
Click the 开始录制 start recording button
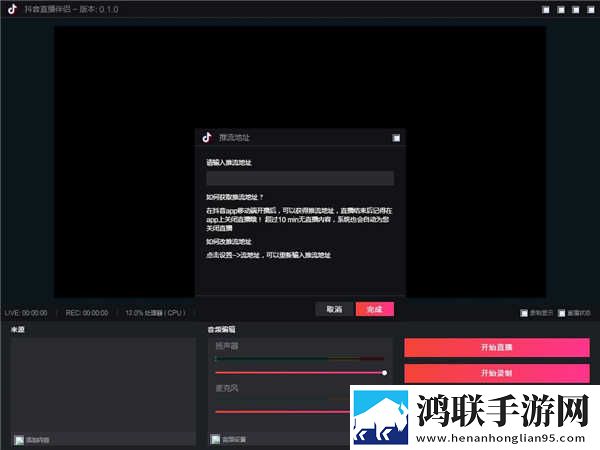pyautogui.click(x=497, y=373)
